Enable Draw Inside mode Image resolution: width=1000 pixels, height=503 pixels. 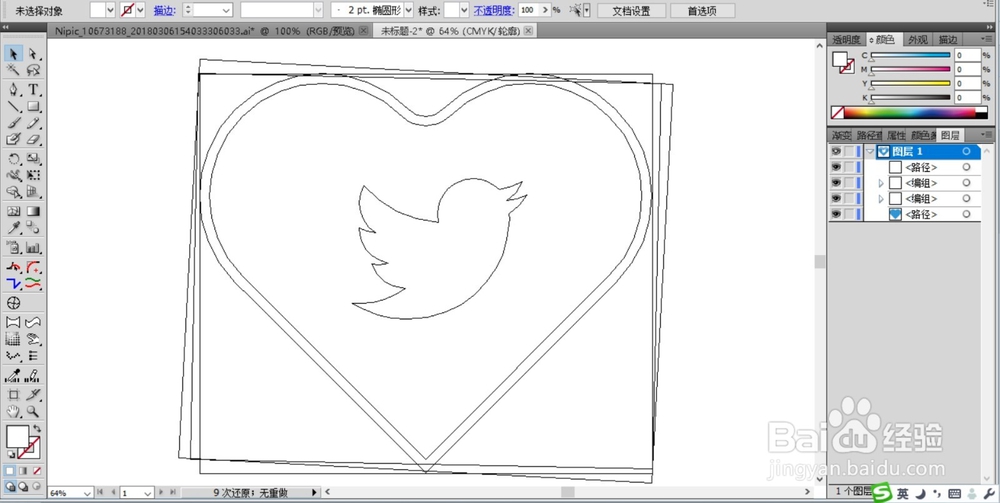click(36, 486)
